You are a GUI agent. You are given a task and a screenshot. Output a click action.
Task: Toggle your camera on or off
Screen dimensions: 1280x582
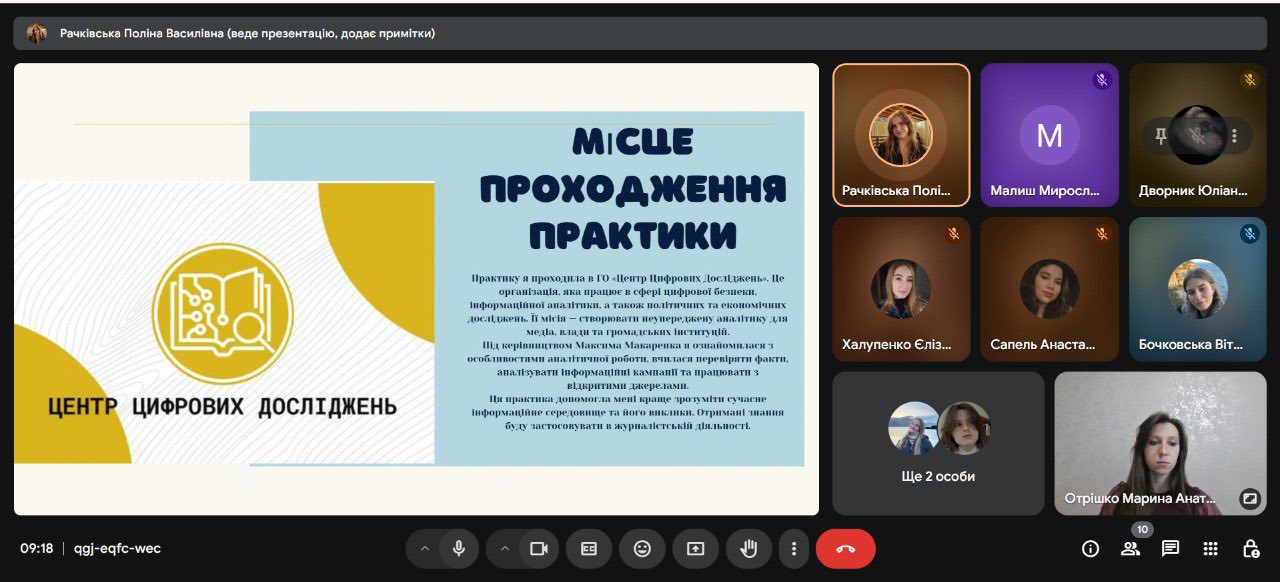[x=539, y=548]
